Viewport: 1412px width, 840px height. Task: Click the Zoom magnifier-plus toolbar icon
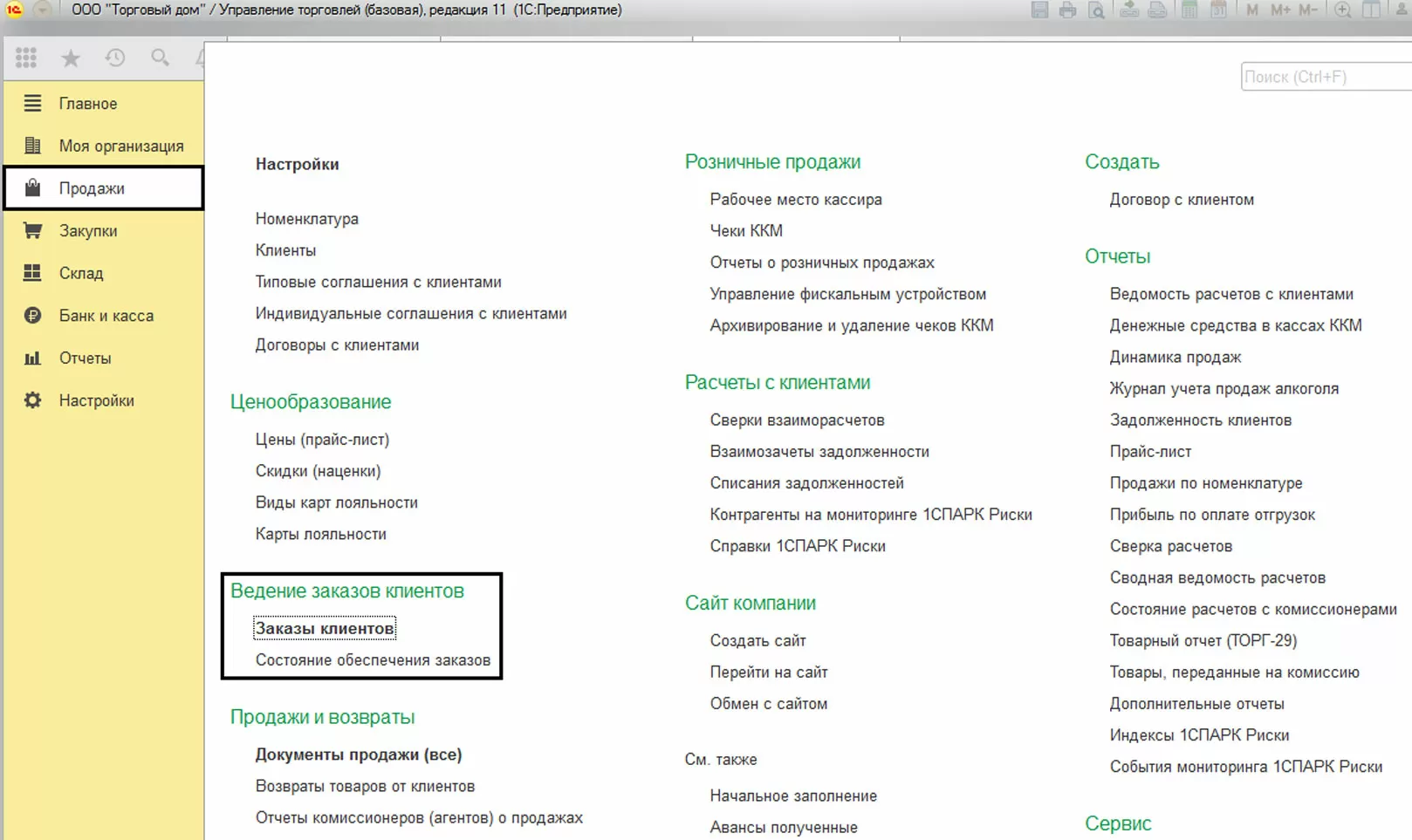pyautogui.click(x=1343, y=10)
